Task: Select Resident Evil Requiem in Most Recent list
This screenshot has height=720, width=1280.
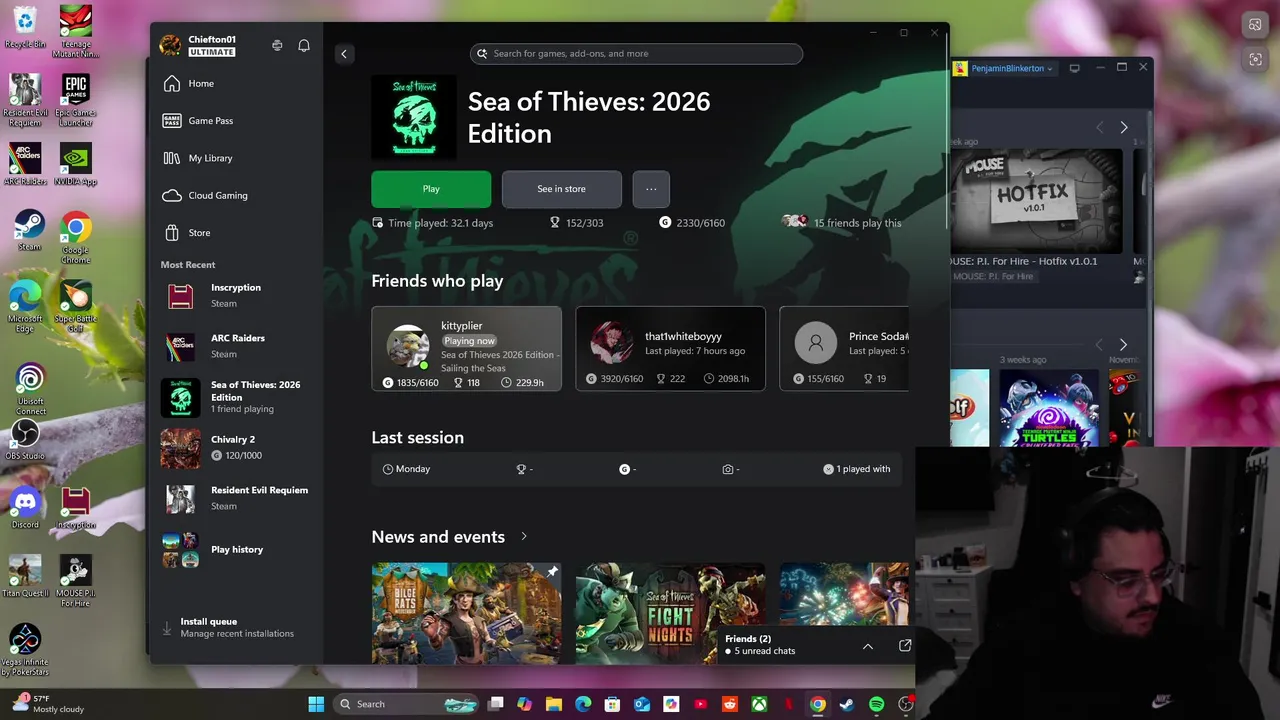Action: pos(236,498)
